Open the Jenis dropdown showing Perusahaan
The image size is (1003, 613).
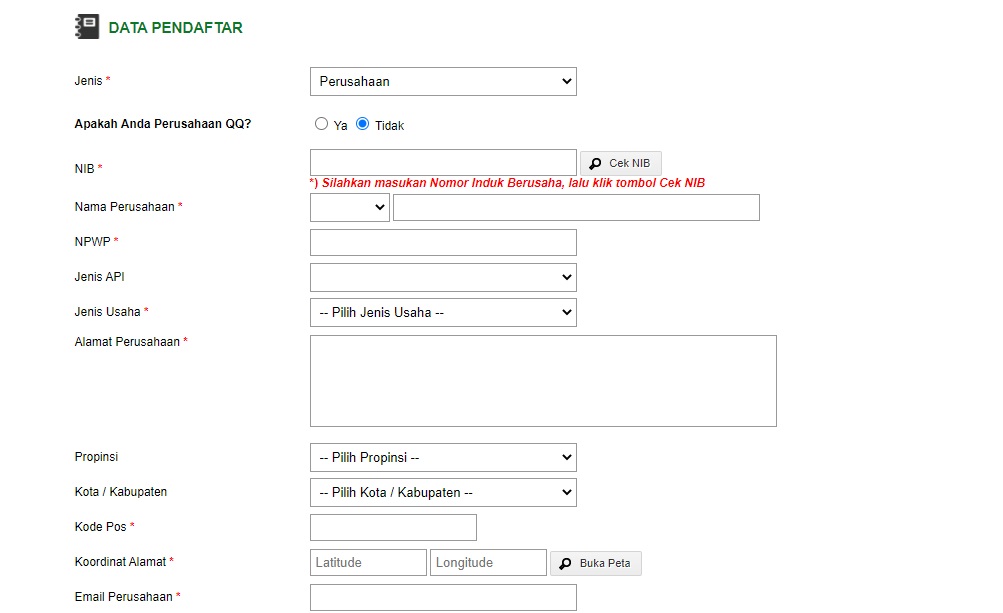coord(443,81)
